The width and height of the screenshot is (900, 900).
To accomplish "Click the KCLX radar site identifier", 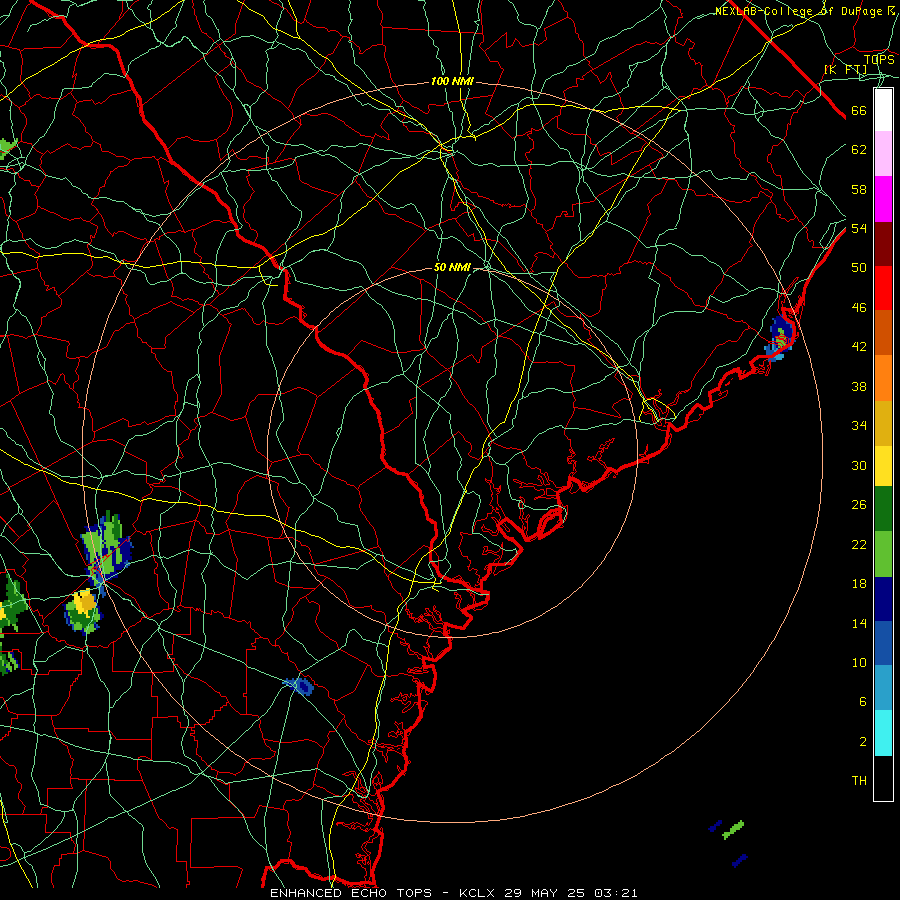I will click(x=479, y=893).
